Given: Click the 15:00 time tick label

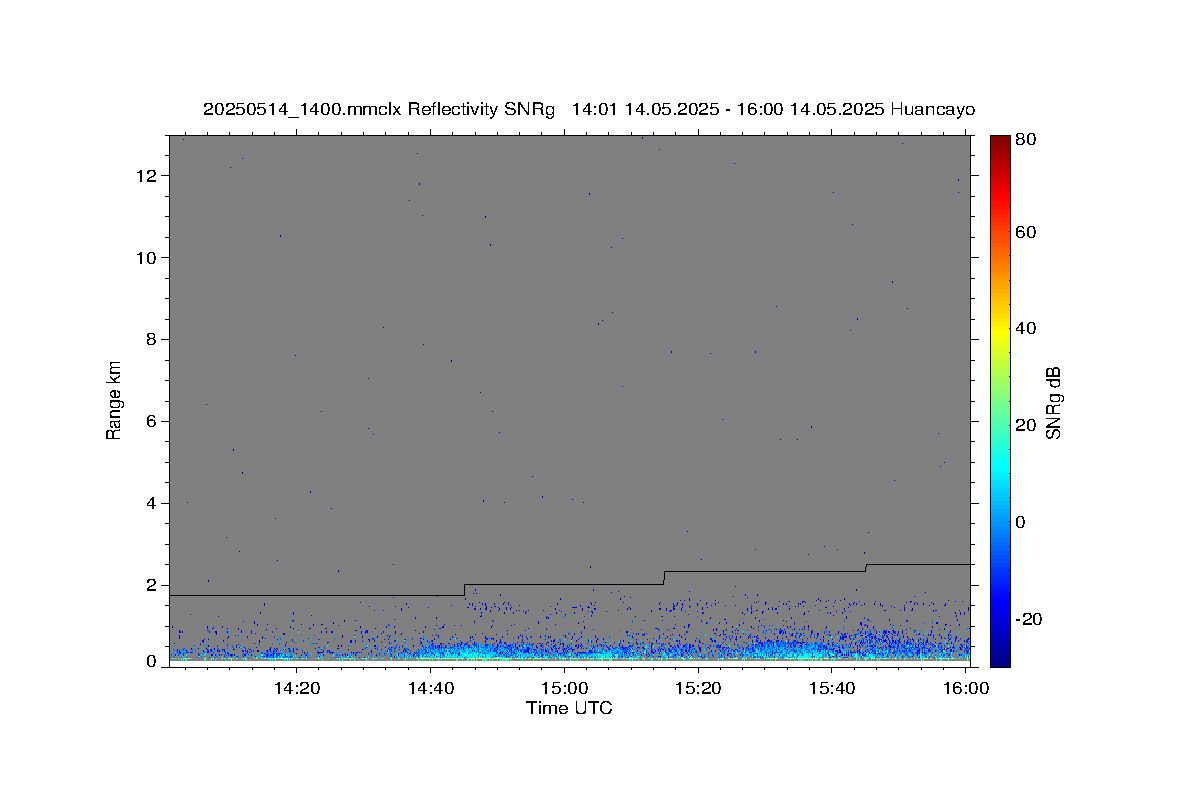Looking at the screenshot, I should (565, 688).
